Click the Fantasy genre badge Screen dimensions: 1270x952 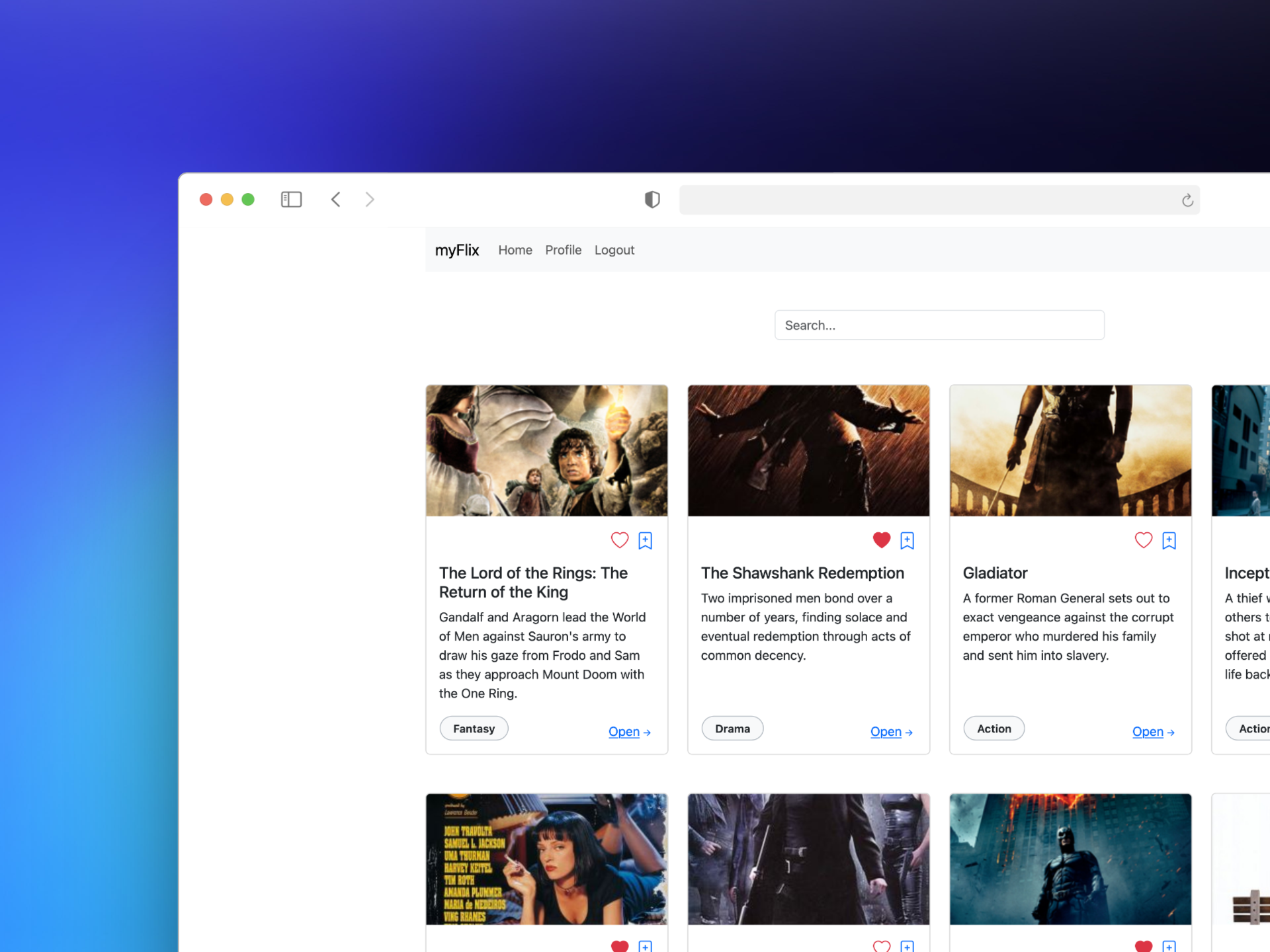[474, 729]
